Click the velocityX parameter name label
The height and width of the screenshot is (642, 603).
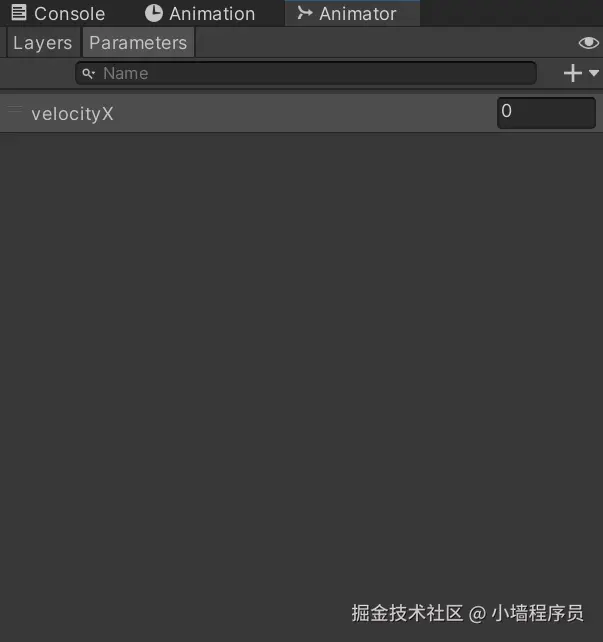click(x=72, y=114)
